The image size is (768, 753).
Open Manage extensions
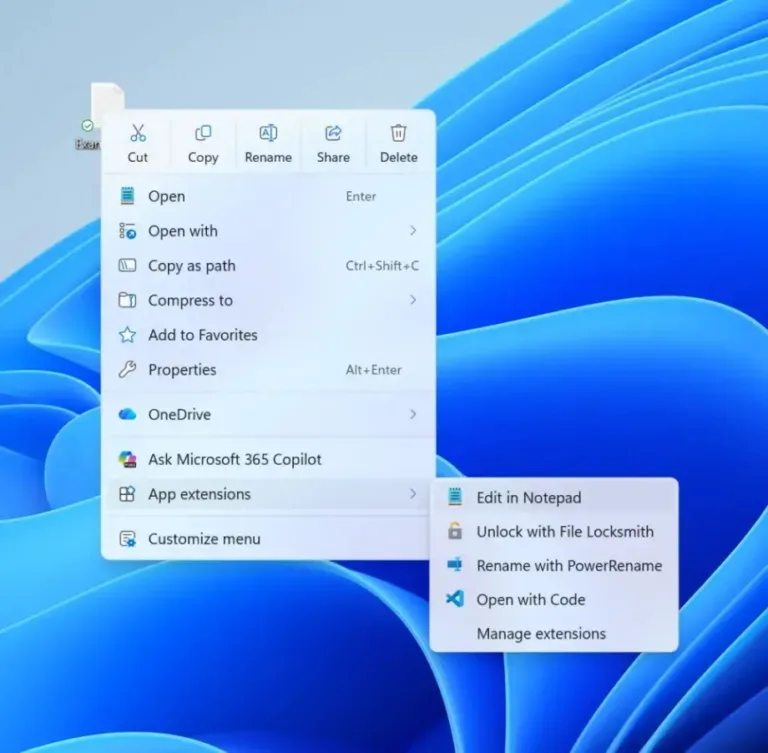(554, 633)
